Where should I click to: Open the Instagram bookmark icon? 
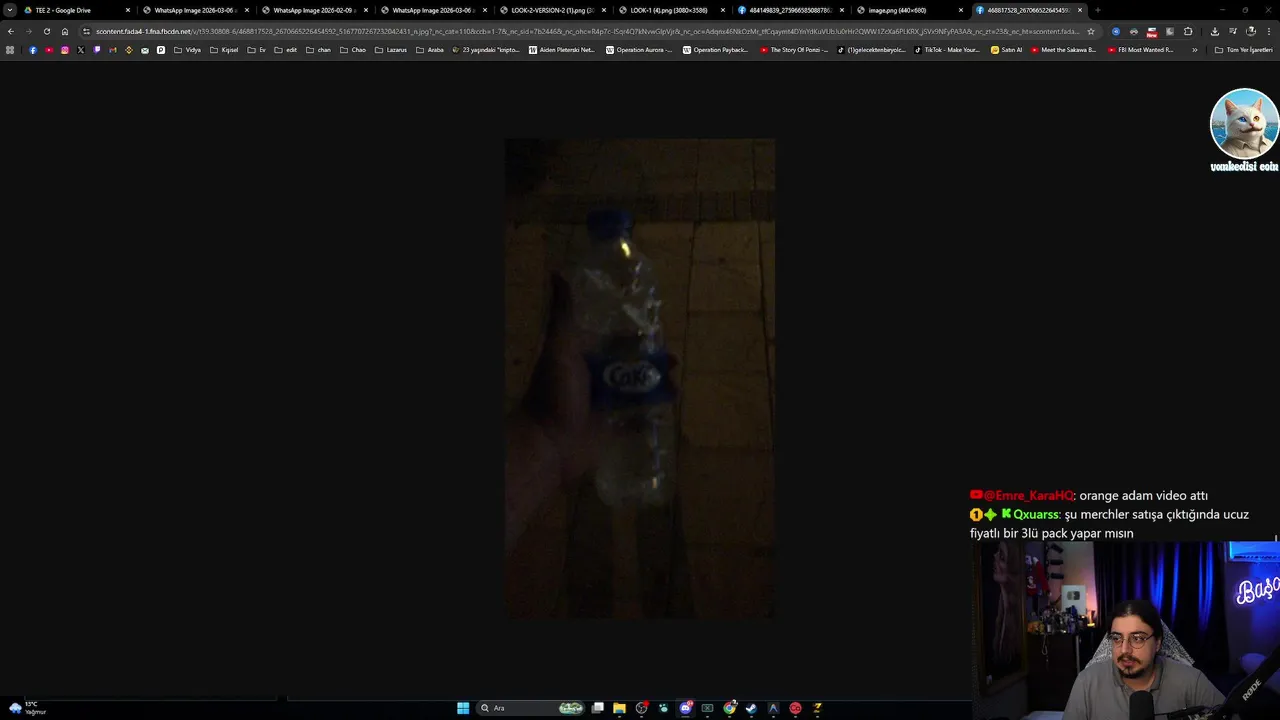point(64,50)
